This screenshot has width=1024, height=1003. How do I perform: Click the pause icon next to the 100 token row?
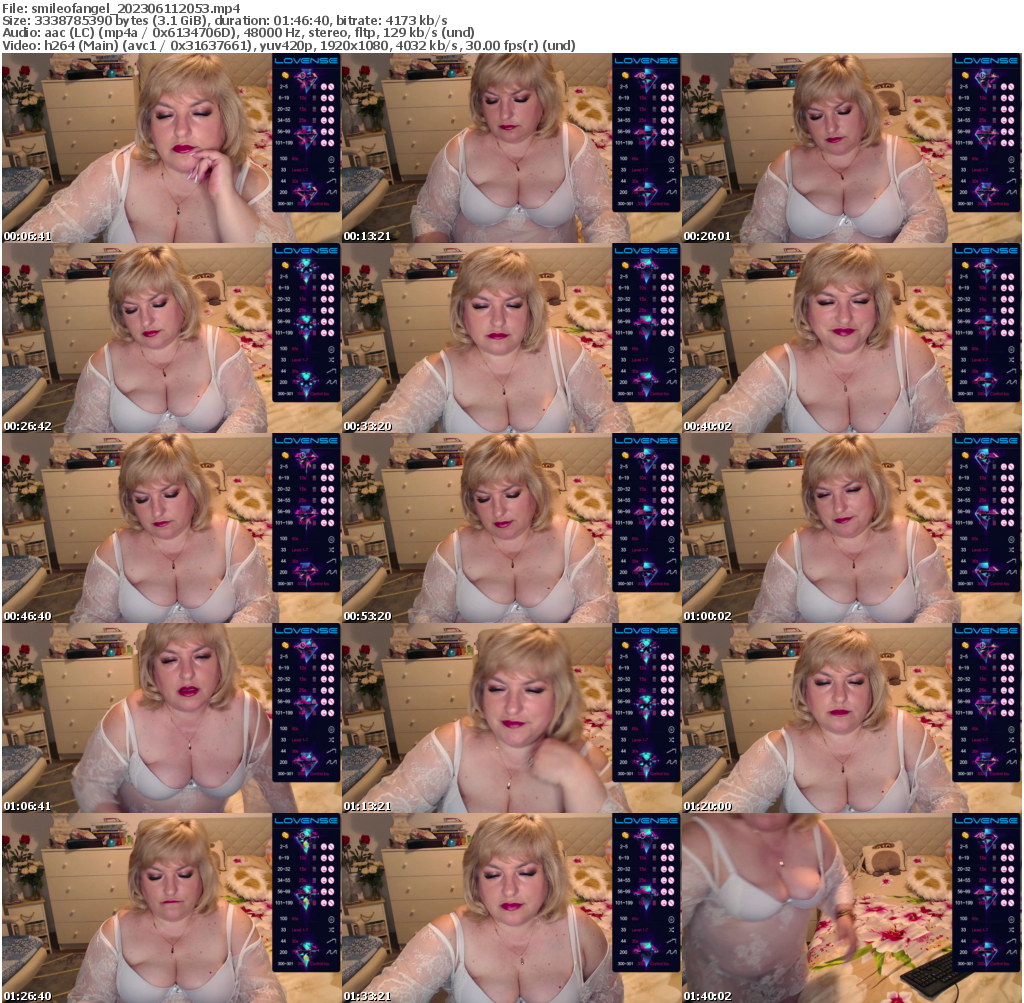[331, 159]
